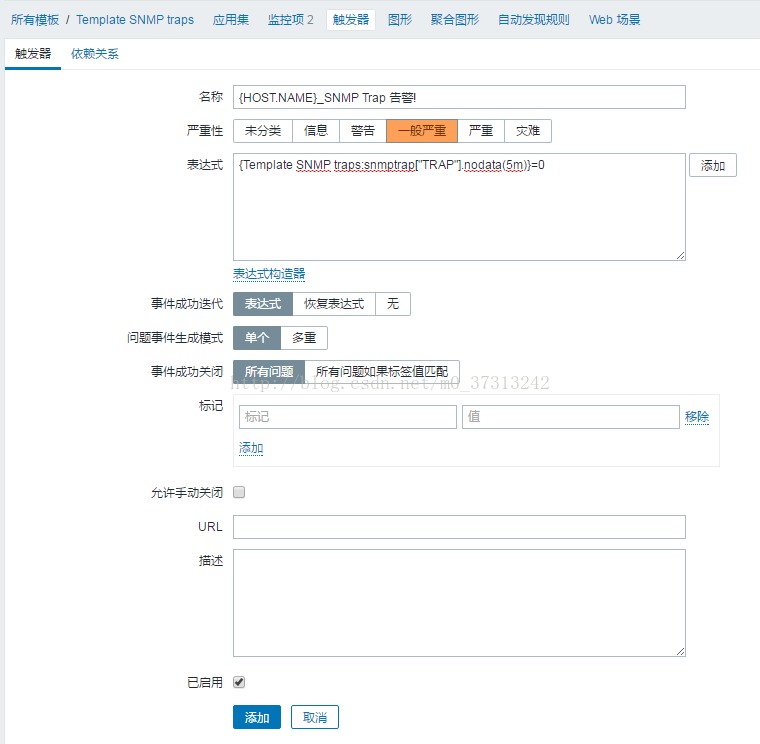Image resolution: width=760 pixels, height=744 pixels.
Task: Click the 名称 trigger name field
Action: (459, 97)
